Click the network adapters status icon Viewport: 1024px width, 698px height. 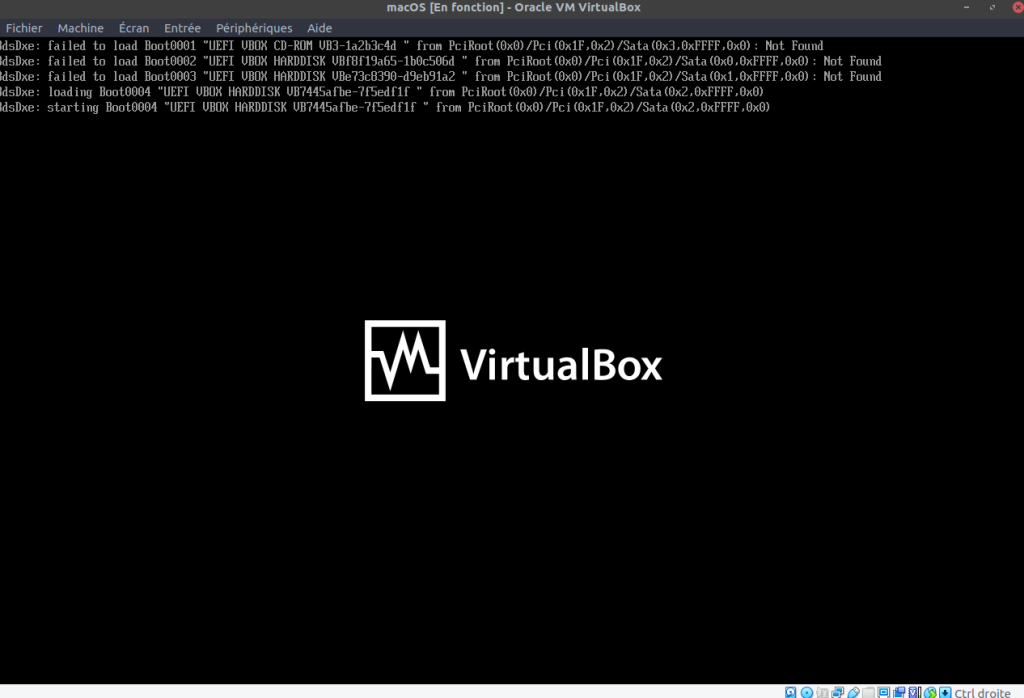point(837,691)
